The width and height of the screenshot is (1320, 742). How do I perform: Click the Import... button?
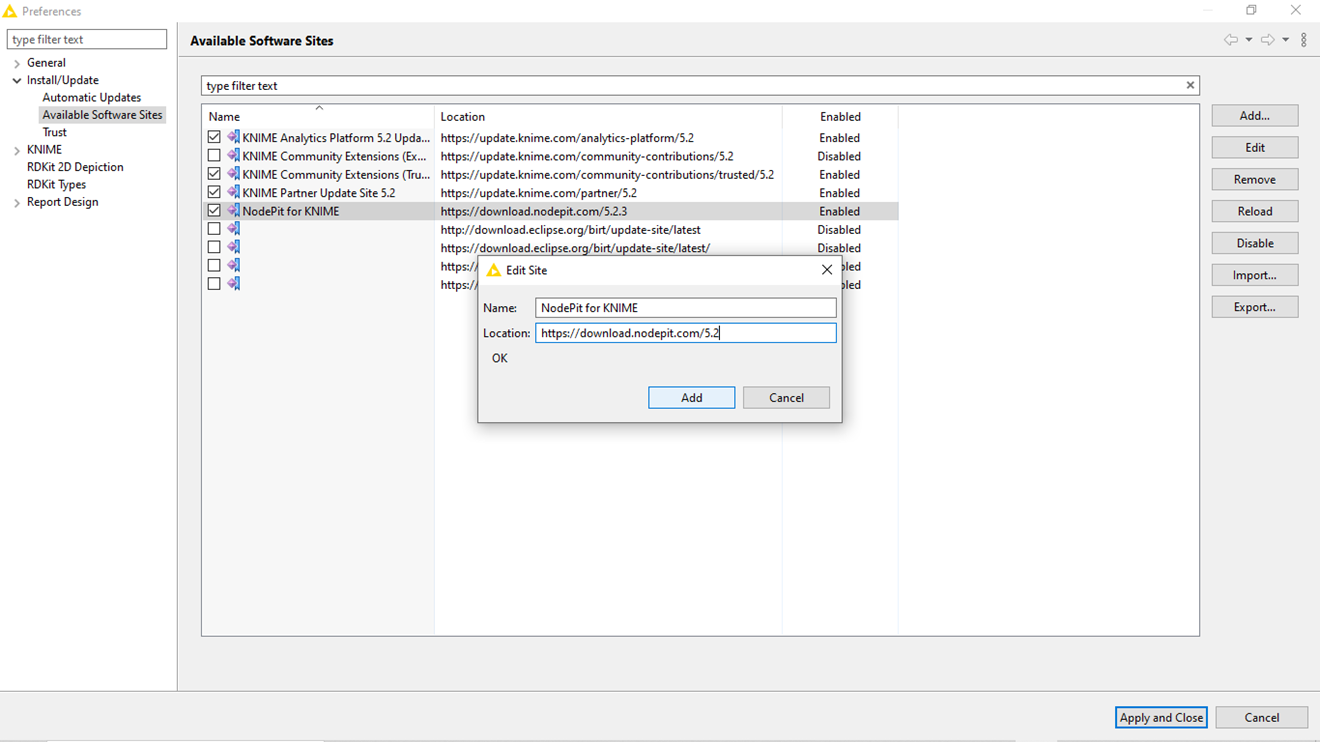1255,275
